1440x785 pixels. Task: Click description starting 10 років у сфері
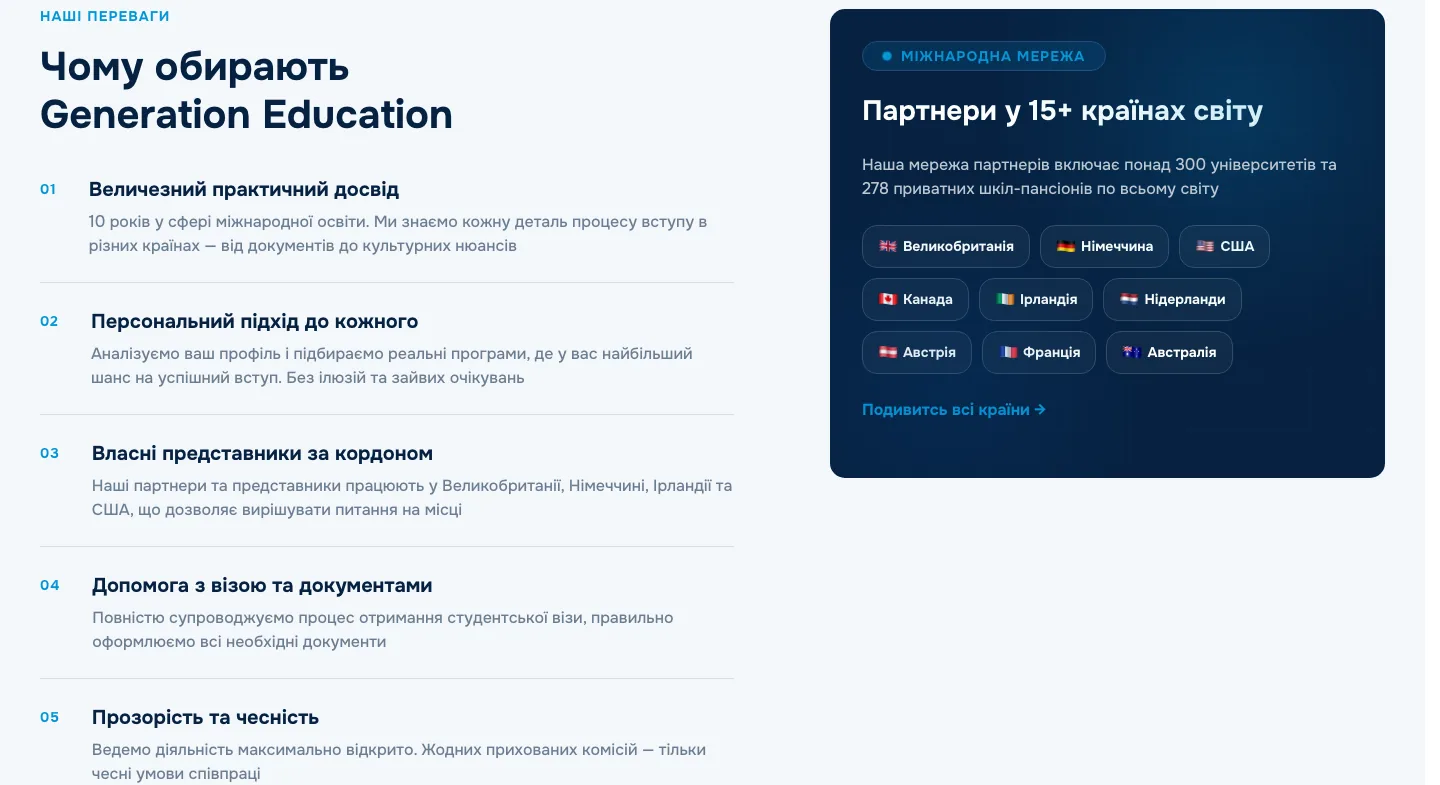[398, 233]
